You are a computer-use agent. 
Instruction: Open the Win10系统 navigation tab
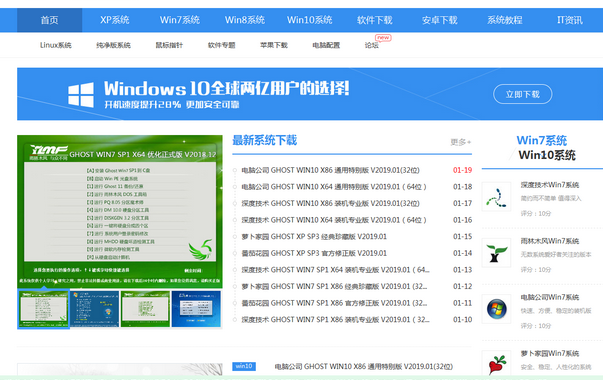[310, 20]
